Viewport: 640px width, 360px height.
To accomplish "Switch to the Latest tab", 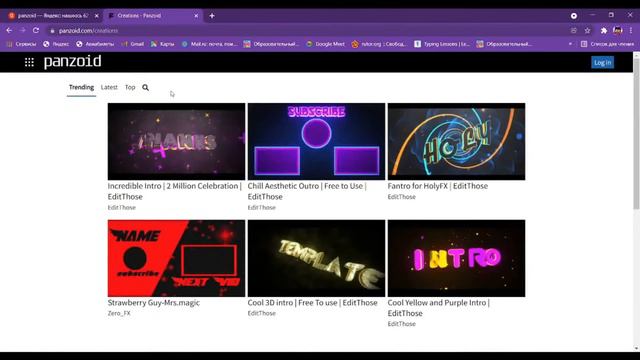I will 109,87.
